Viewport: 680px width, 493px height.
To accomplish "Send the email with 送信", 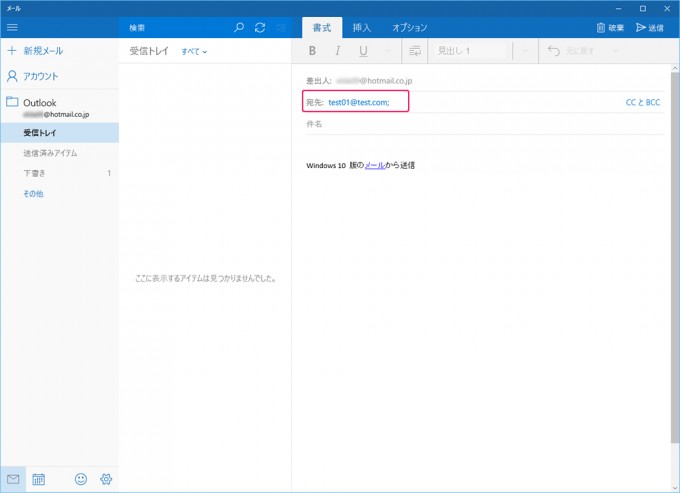I will (650, 27).
